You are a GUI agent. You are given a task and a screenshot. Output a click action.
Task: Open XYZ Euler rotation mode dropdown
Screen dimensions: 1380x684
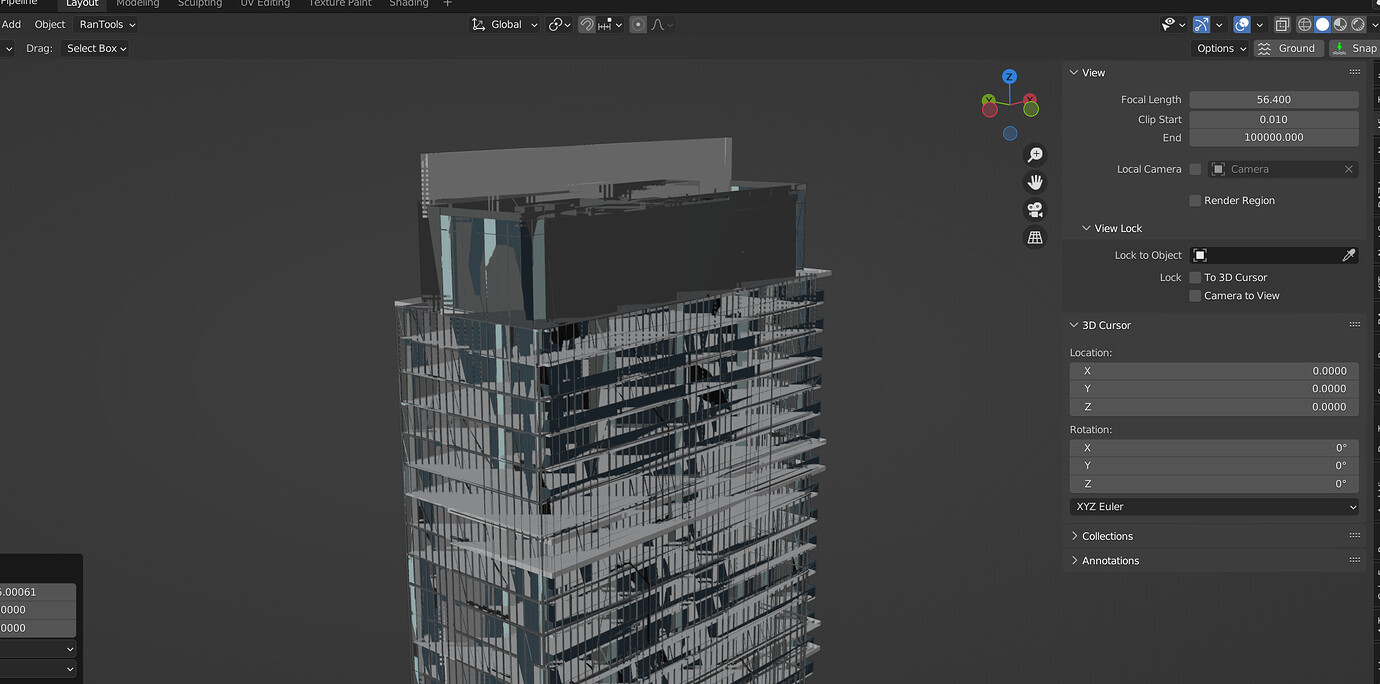coord(1214,507)
